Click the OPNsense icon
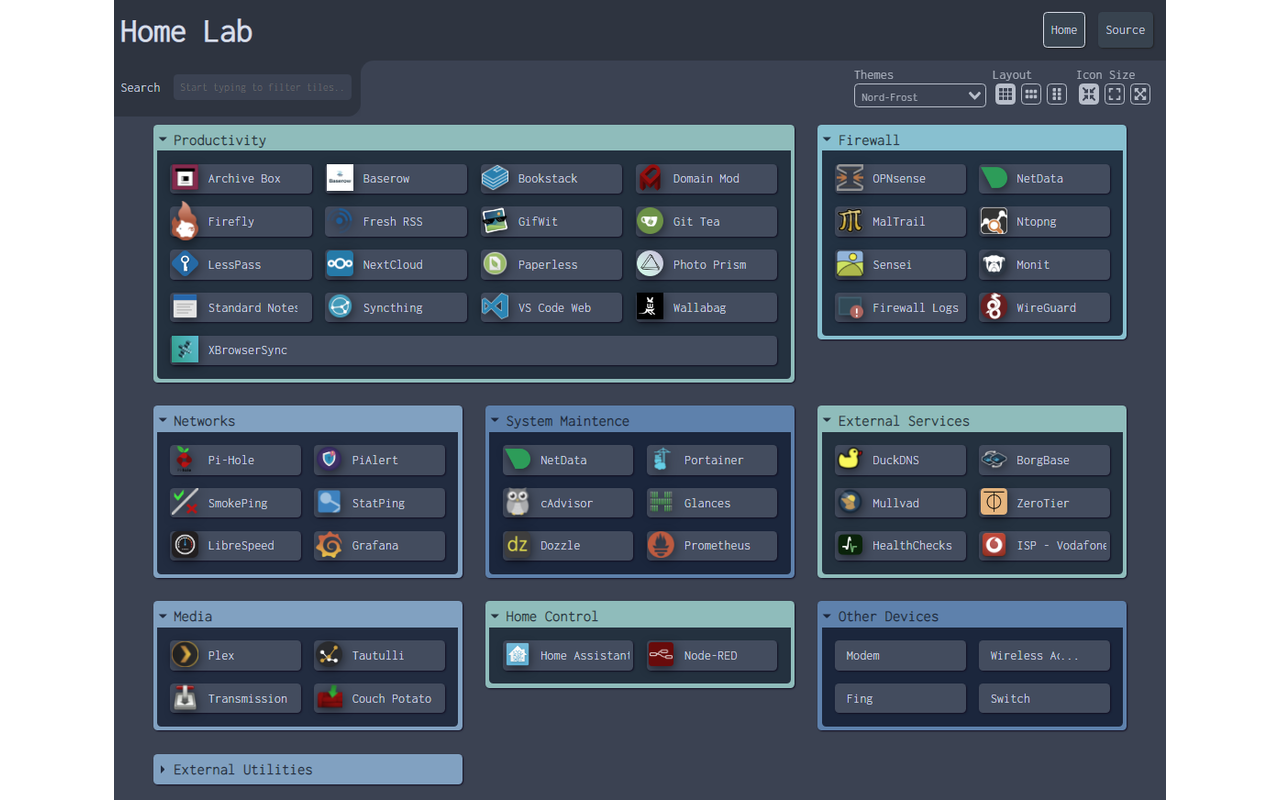This screenshot has width=1280, height=800. 850,179
